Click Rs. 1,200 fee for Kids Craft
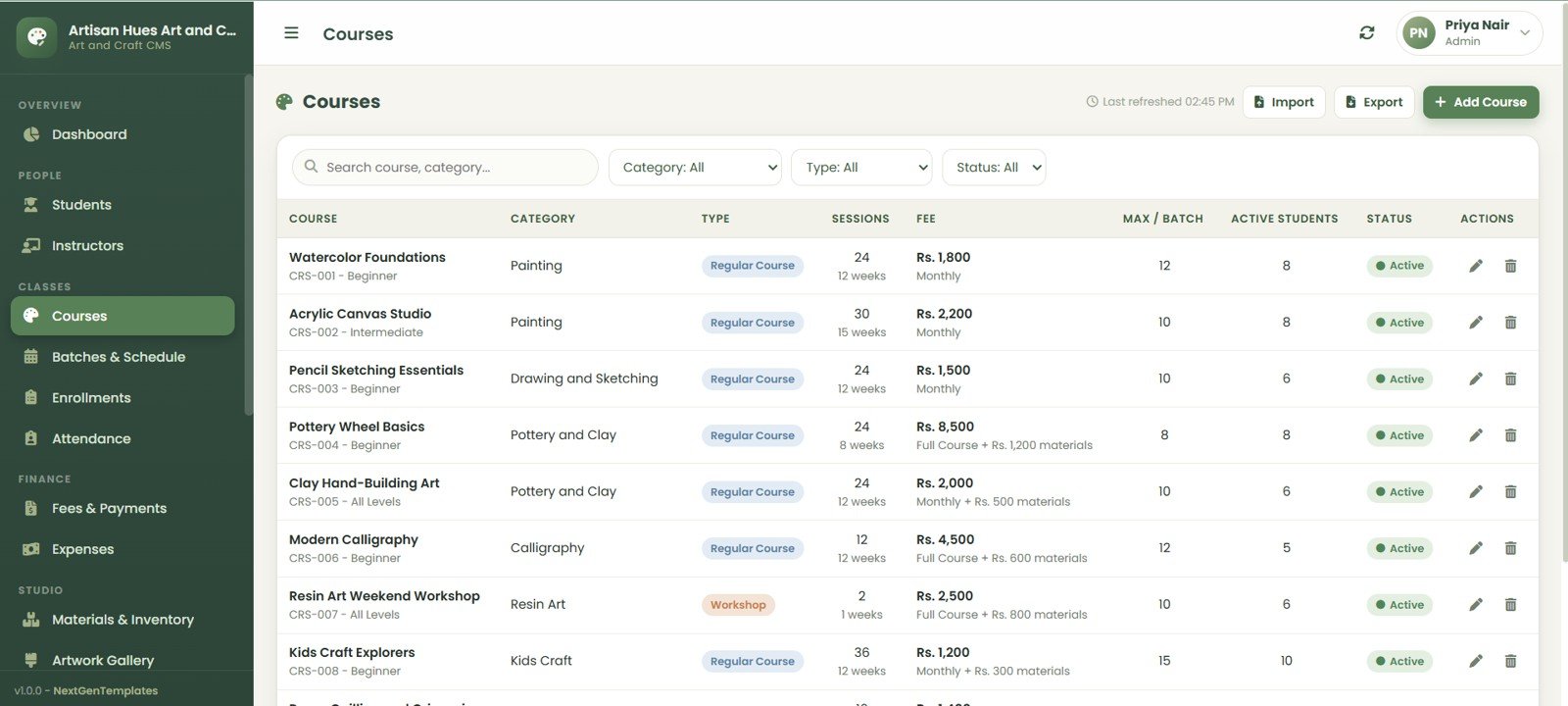 (x=943, y=652)
